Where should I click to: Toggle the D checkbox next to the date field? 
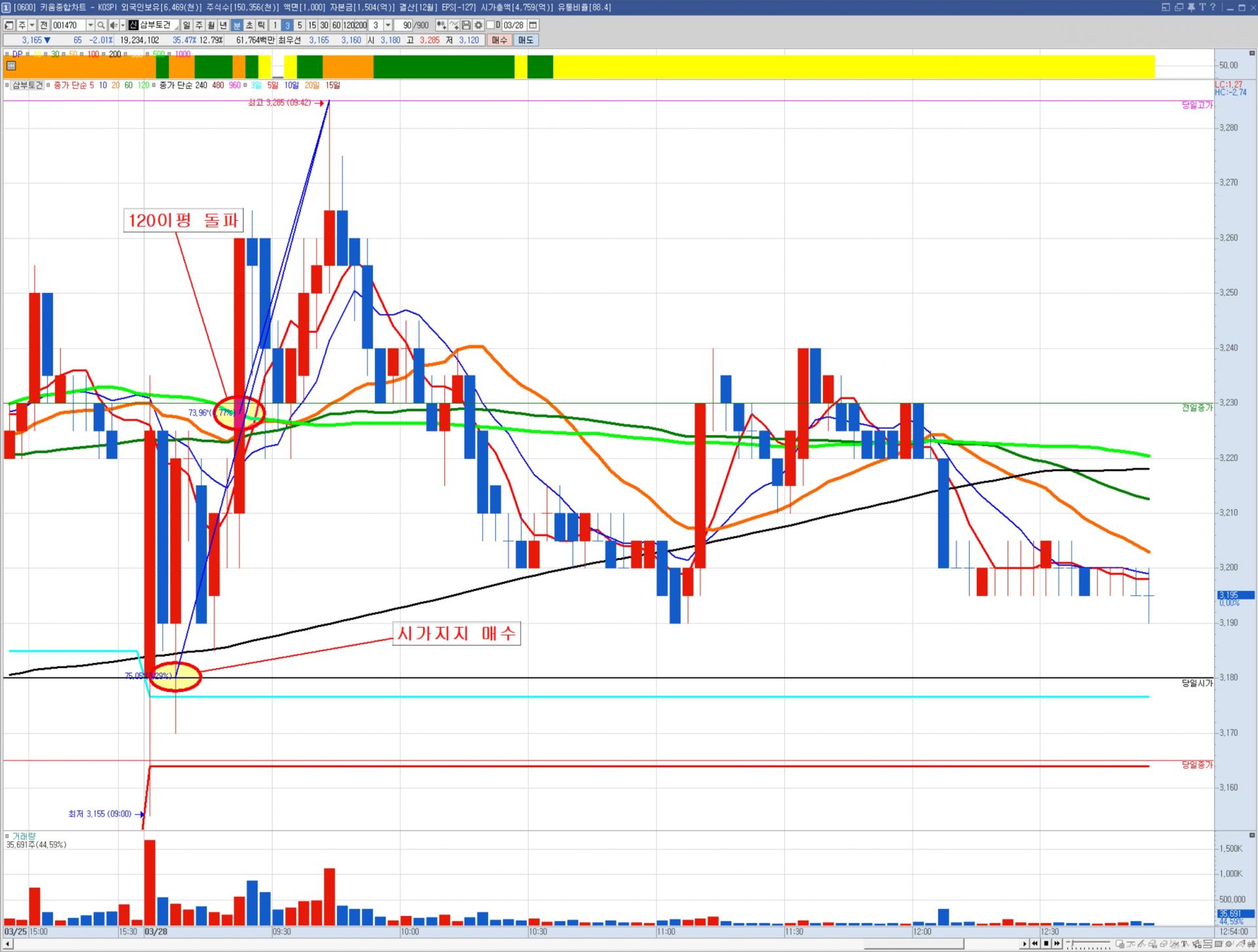[x=491, y=25]
